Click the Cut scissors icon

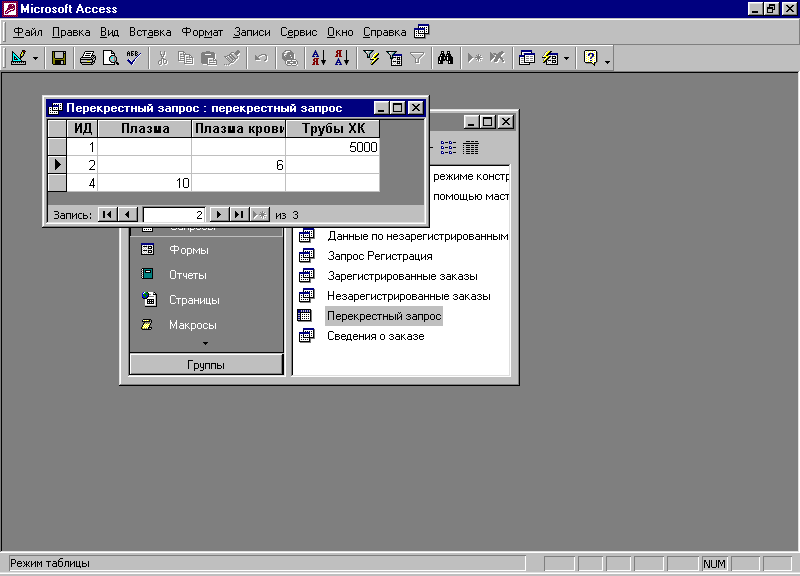tap(163, 58)
